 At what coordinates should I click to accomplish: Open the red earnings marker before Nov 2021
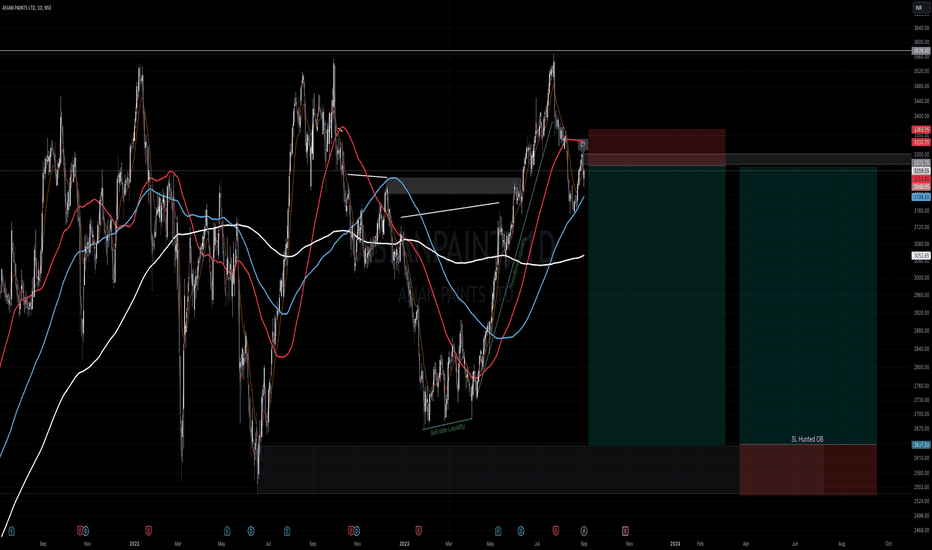click(80, 530)
